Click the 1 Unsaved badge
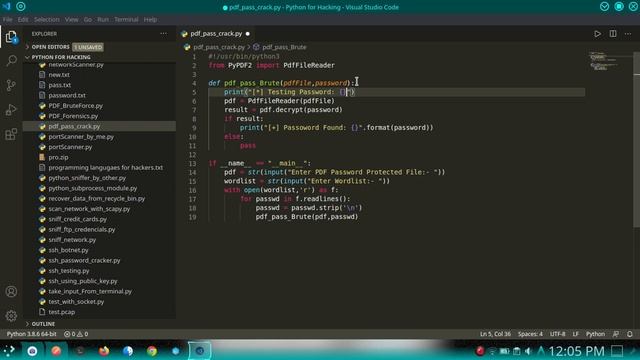640x360 pixels. tap(88, 47)
